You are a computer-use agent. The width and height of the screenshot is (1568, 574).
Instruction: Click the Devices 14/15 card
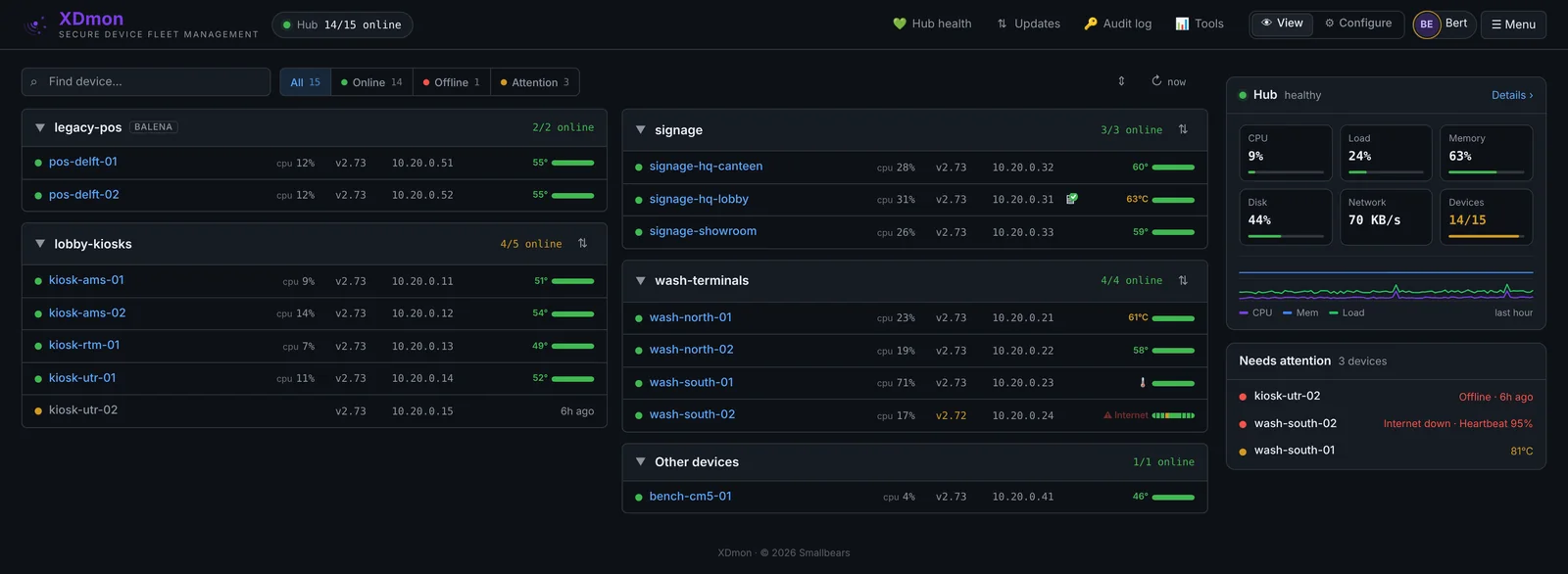pos(1486,216)
